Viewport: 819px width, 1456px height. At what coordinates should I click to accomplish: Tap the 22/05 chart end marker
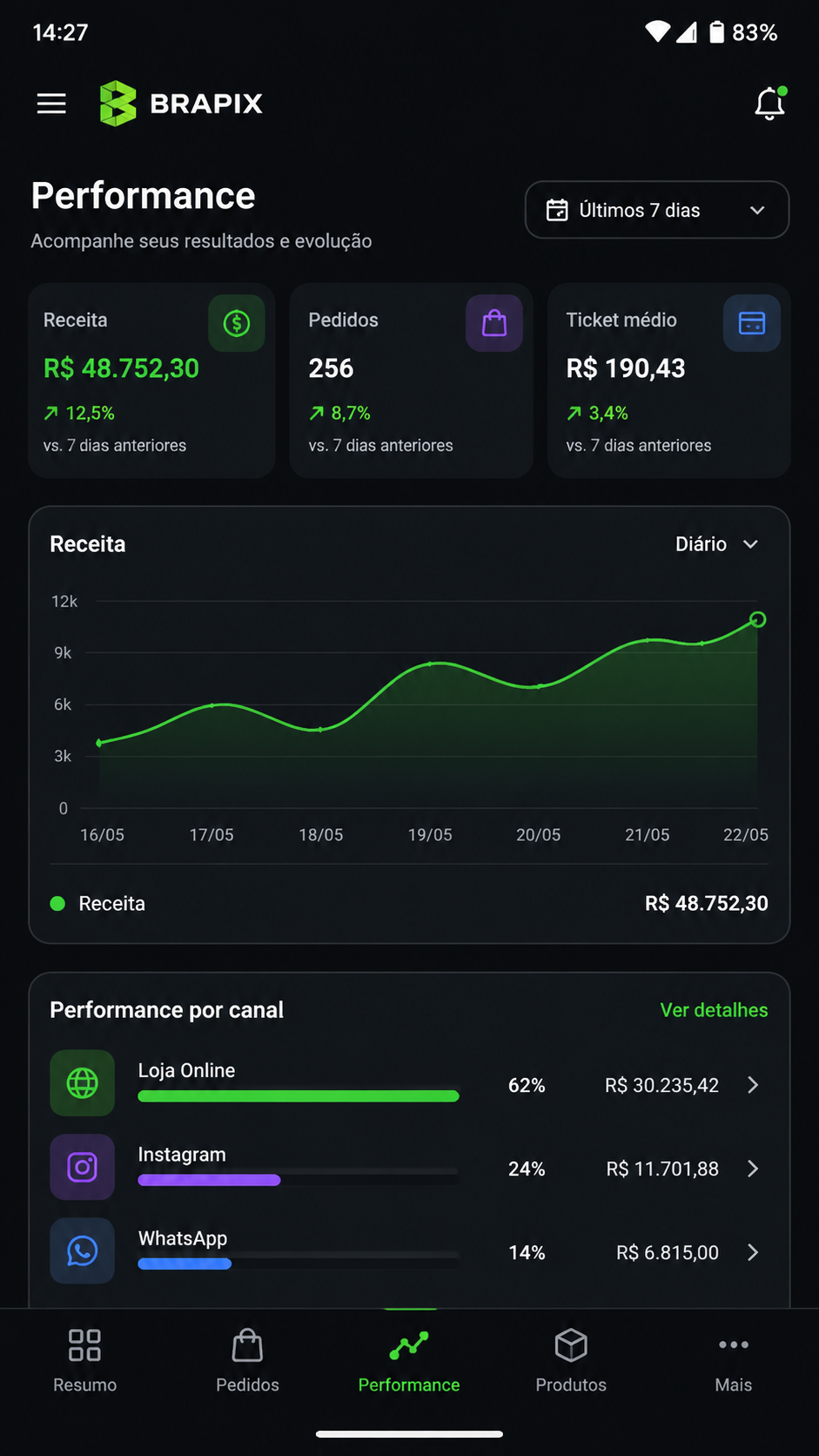758,619
